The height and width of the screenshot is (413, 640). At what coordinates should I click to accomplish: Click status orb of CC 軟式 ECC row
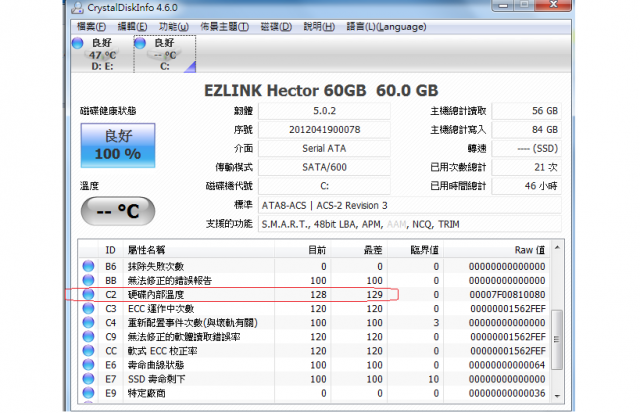[88, 351]
